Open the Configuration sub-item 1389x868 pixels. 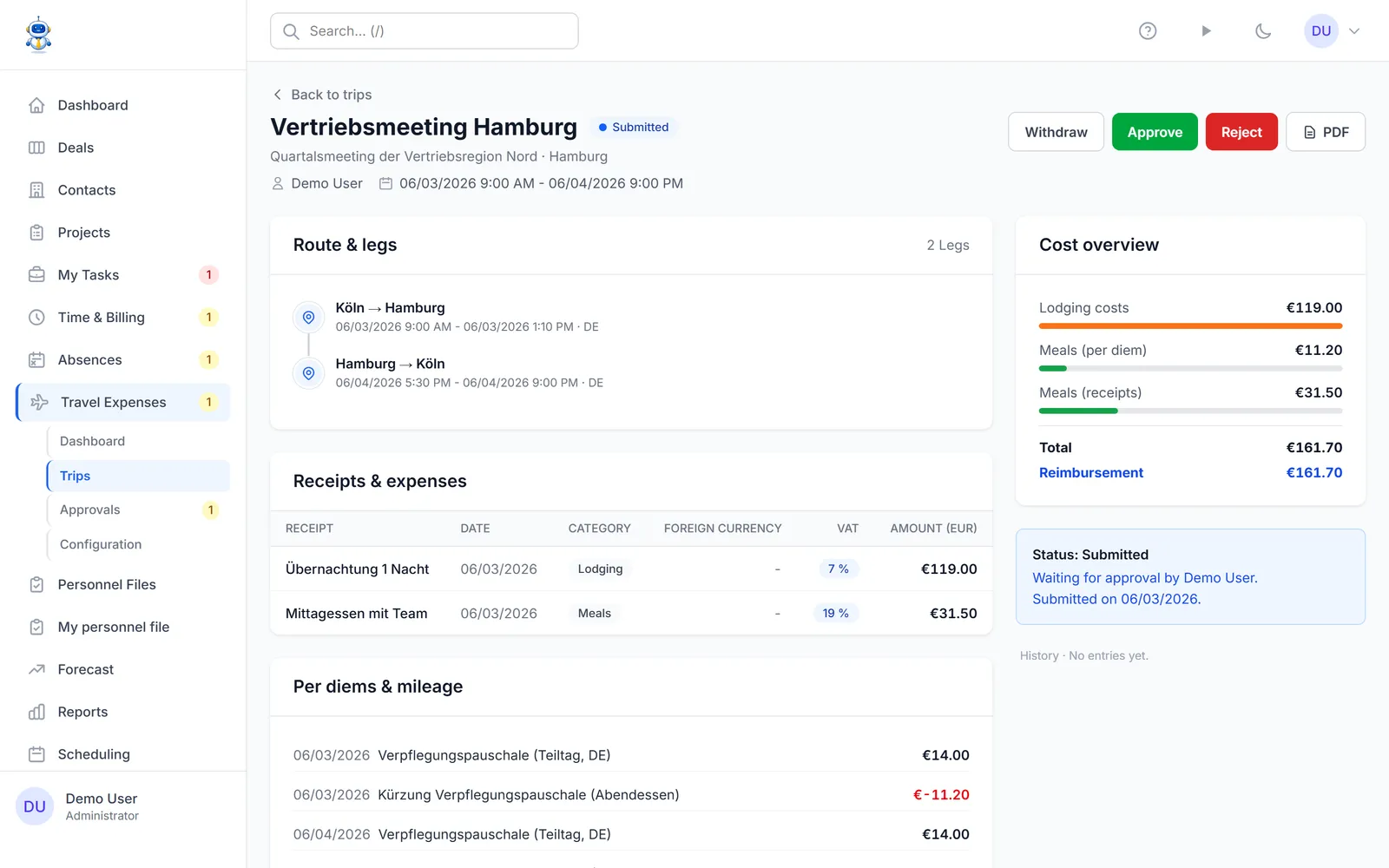pyautogui.click(x=139, y=545)
